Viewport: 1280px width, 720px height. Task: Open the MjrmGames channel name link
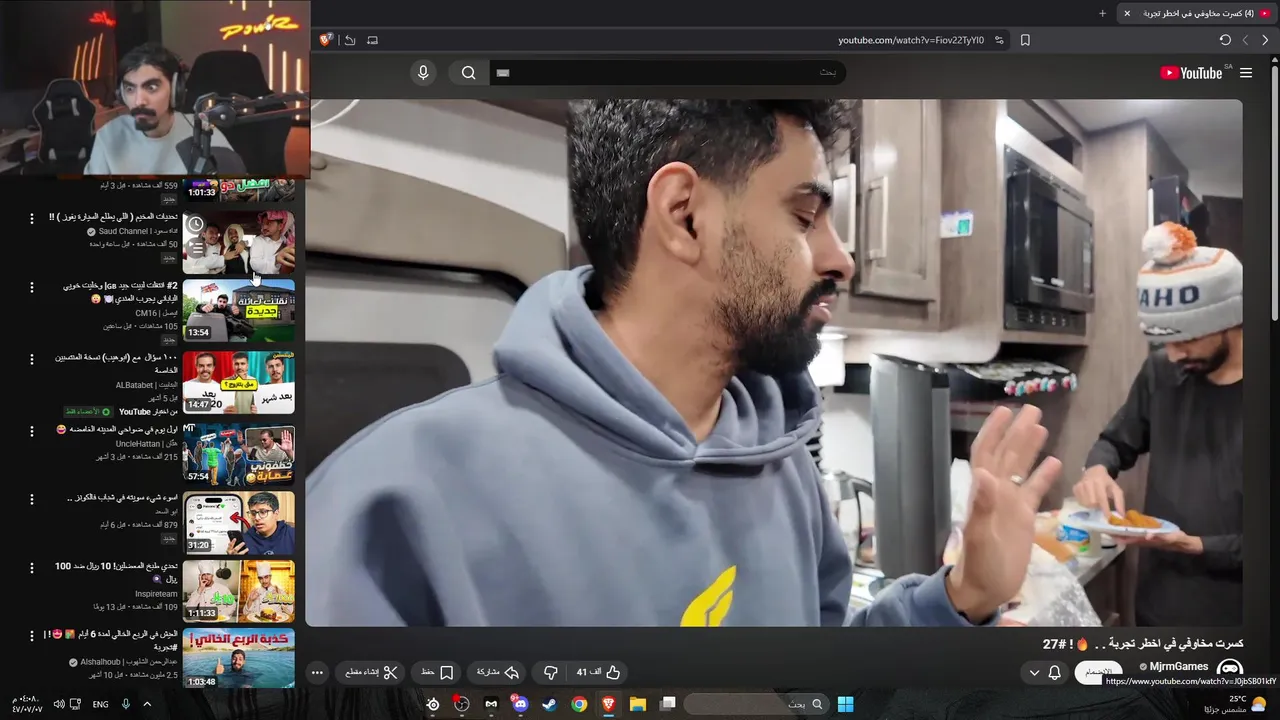[1179, 667]
